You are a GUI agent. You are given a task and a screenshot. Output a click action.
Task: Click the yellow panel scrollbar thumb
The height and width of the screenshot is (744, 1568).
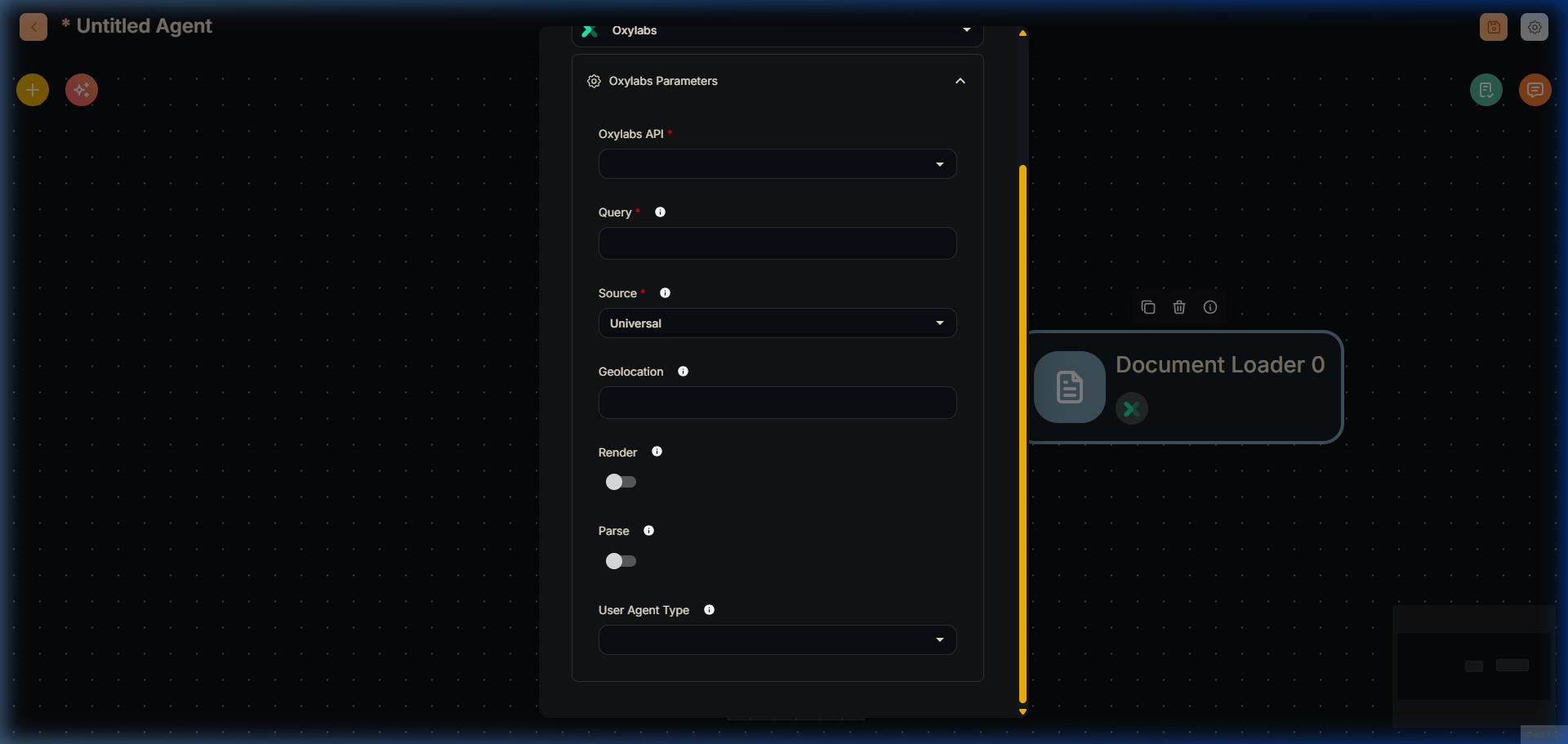pos(1022,434)
